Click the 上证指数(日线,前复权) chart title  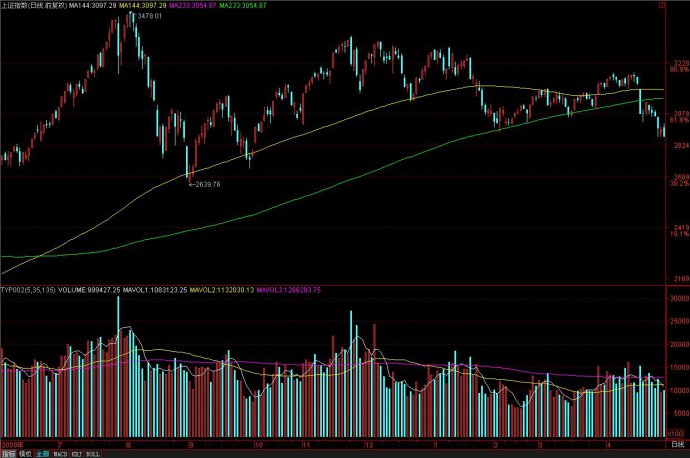[34, 5]
